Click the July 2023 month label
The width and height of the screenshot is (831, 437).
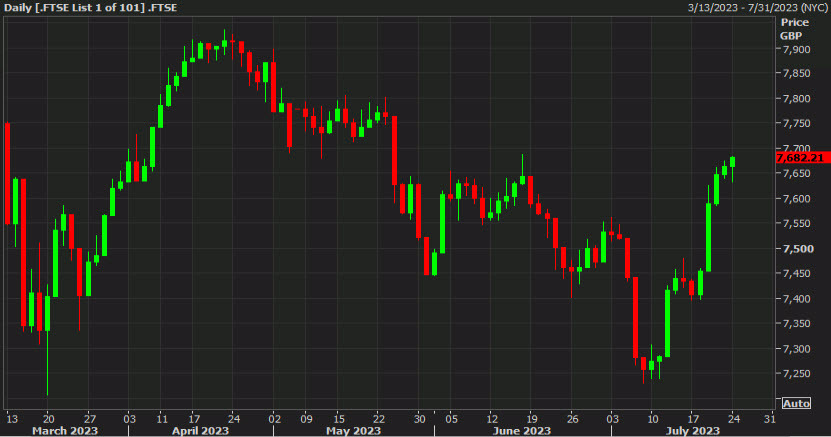pos(693,431)
